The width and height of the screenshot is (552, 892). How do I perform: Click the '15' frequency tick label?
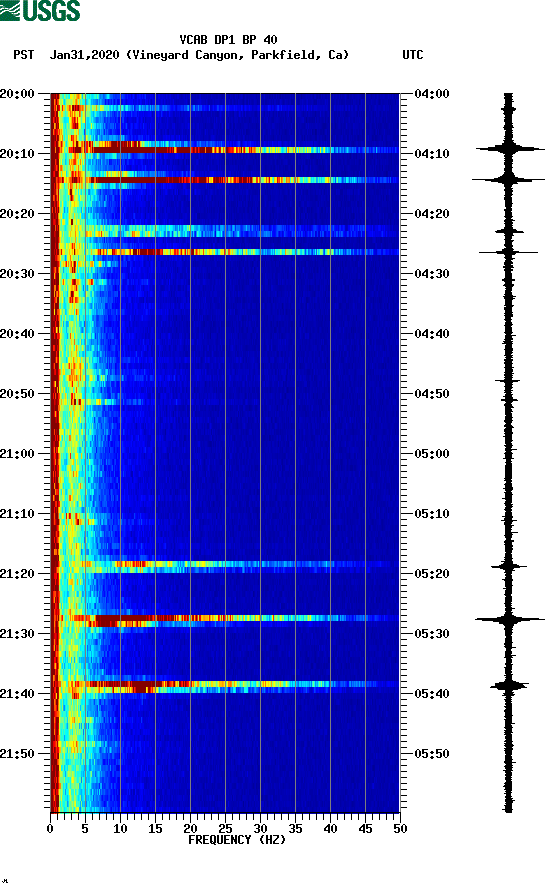point(155,829)
